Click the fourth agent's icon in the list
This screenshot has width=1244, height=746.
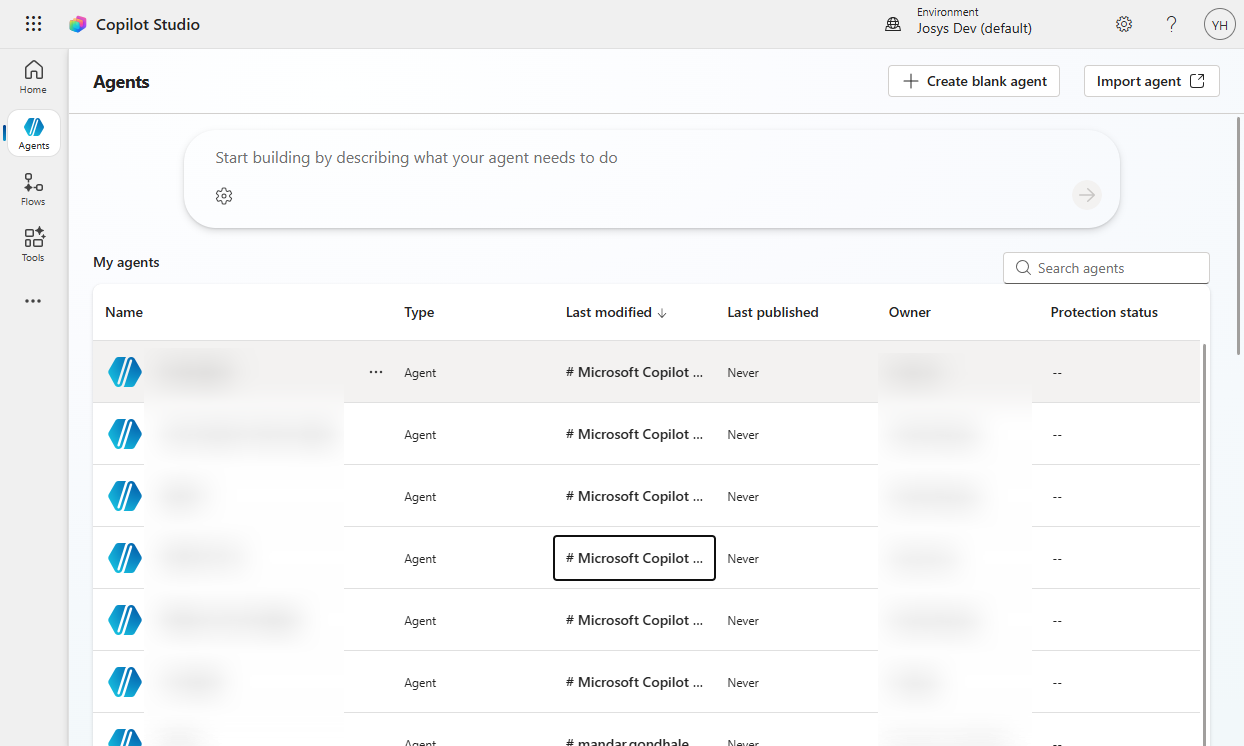(125, 558)
